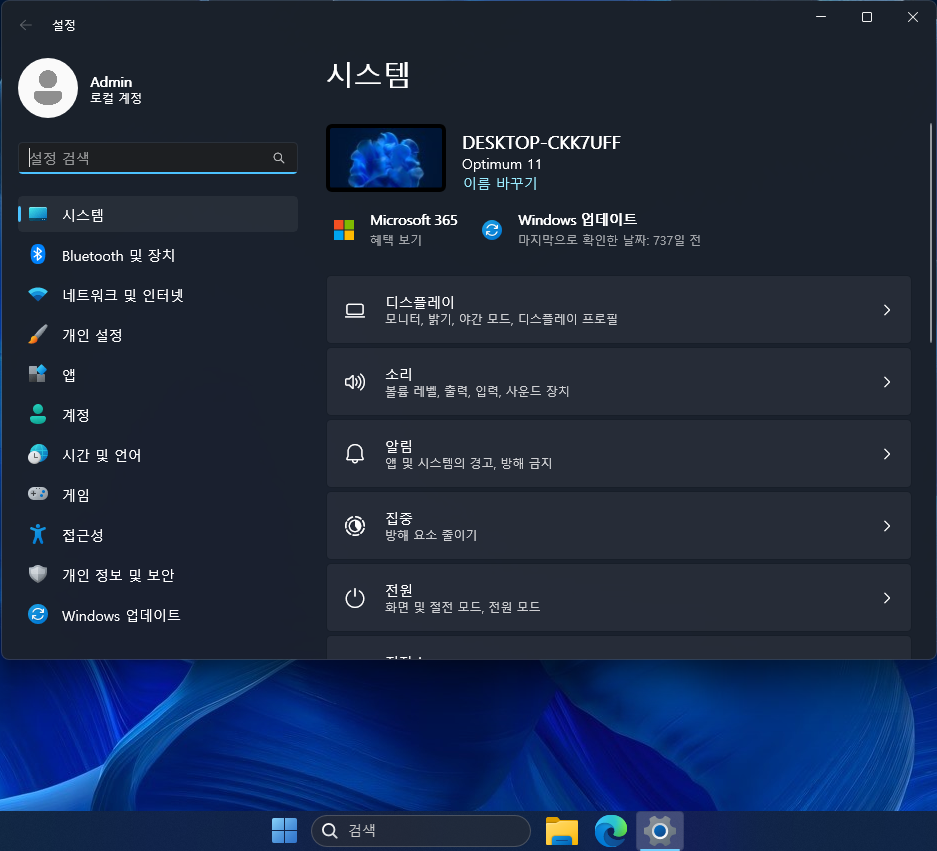937x851 pixels.
Task: Open 소리 settings card
Action: (x=618, y=382)
